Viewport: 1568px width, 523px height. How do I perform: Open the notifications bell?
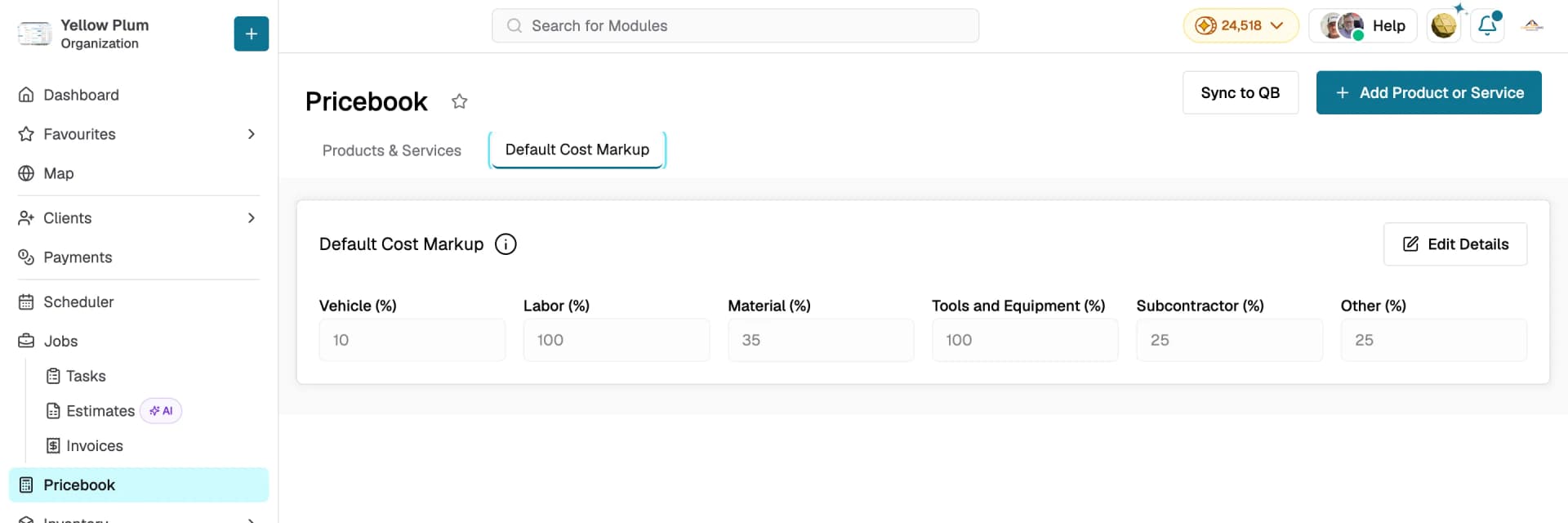(1487, 25)
